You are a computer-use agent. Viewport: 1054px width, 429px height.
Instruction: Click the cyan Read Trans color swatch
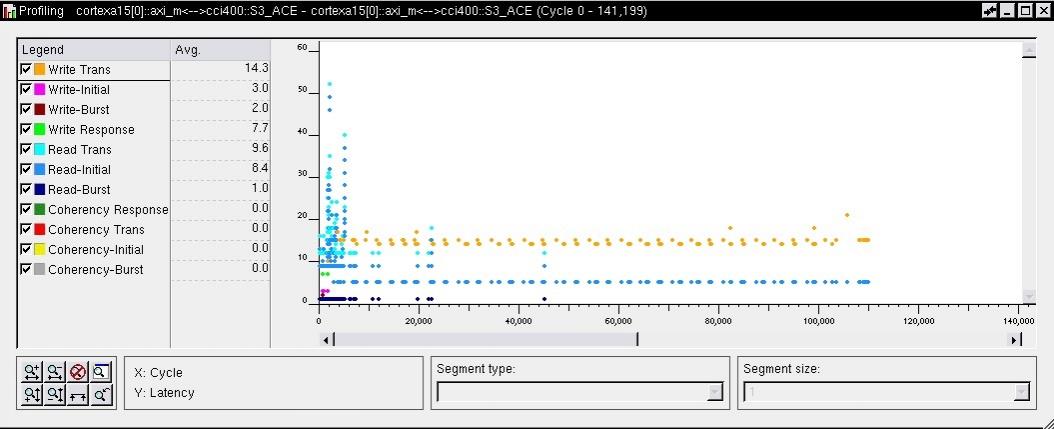tap(40, 149)
